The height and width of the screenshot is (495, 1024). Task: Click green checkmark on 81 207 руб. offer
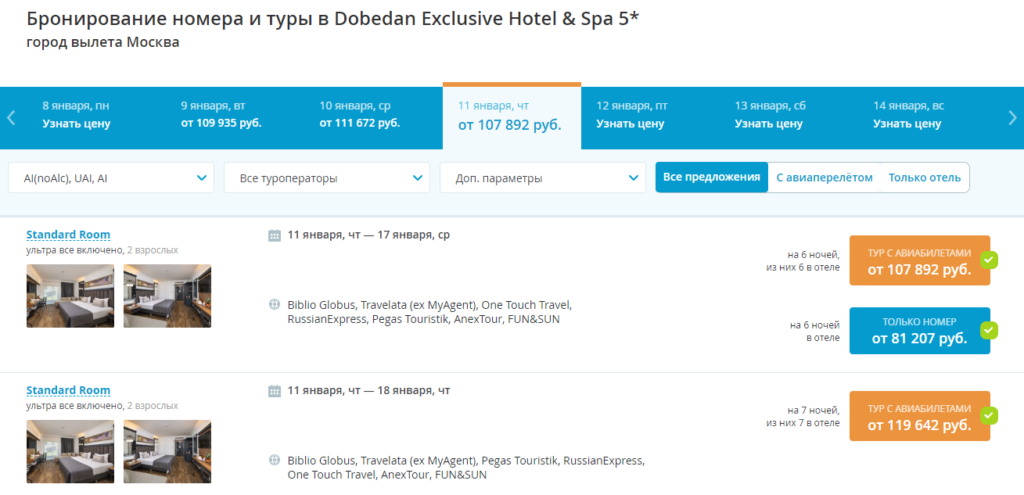click(989, 330)
